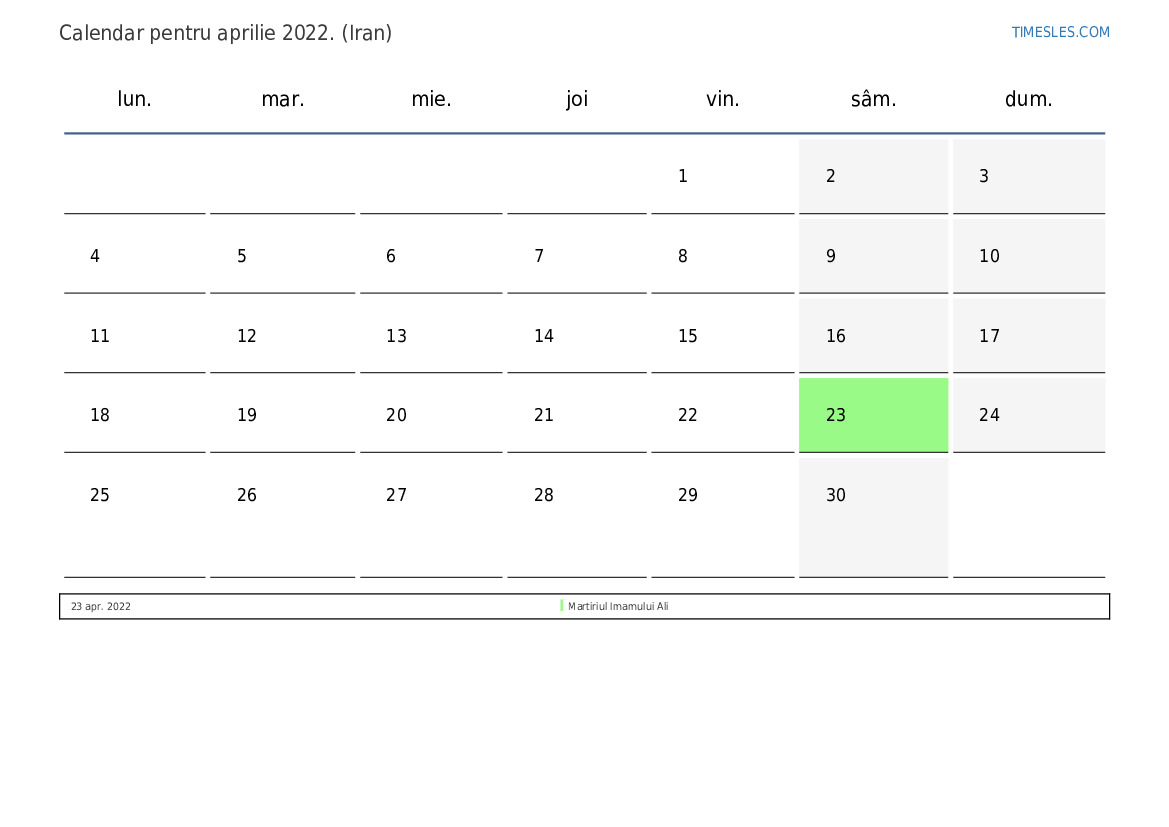This screenshot has height=827, width=1169.
Task: Select the 'lun.' weekday header
Action: 135,99
